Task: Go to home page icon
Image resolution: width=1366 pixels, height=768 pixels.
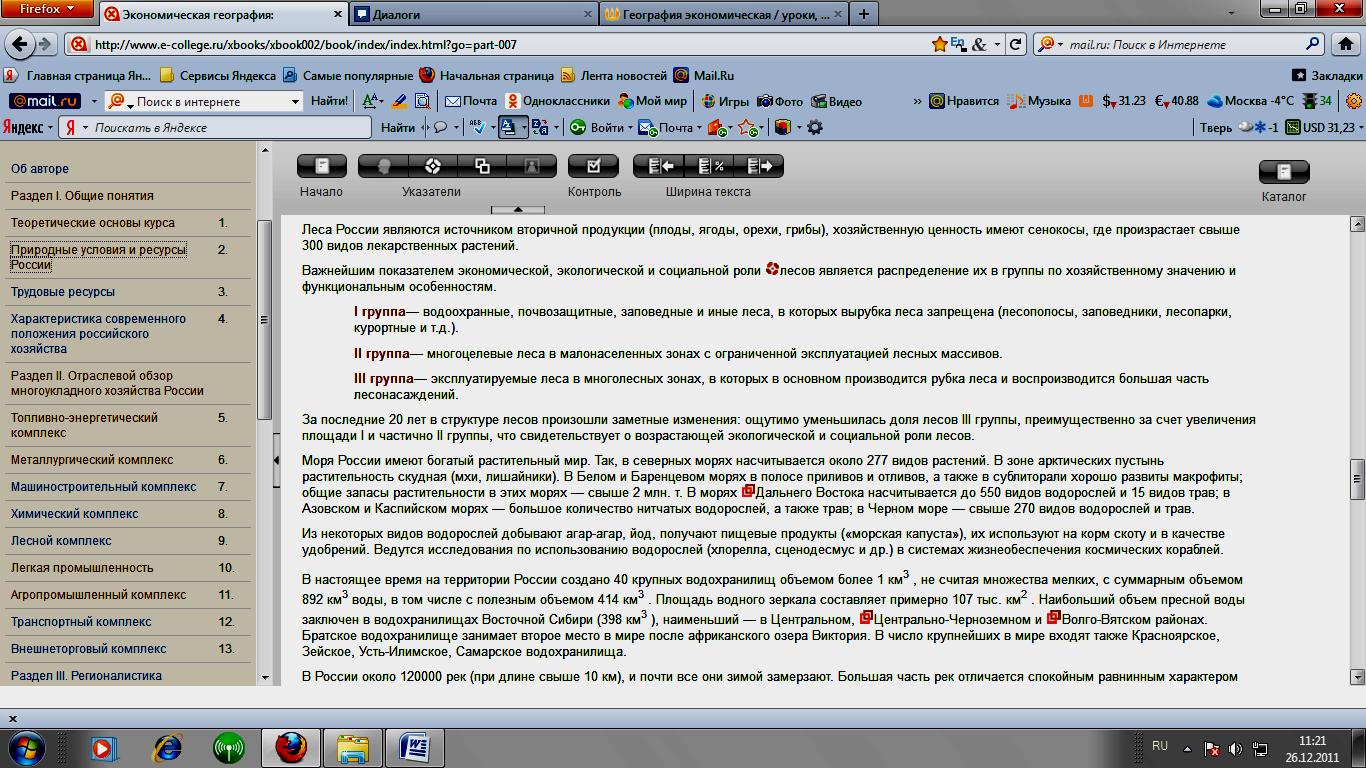Action: click(x=1346, y=44)
